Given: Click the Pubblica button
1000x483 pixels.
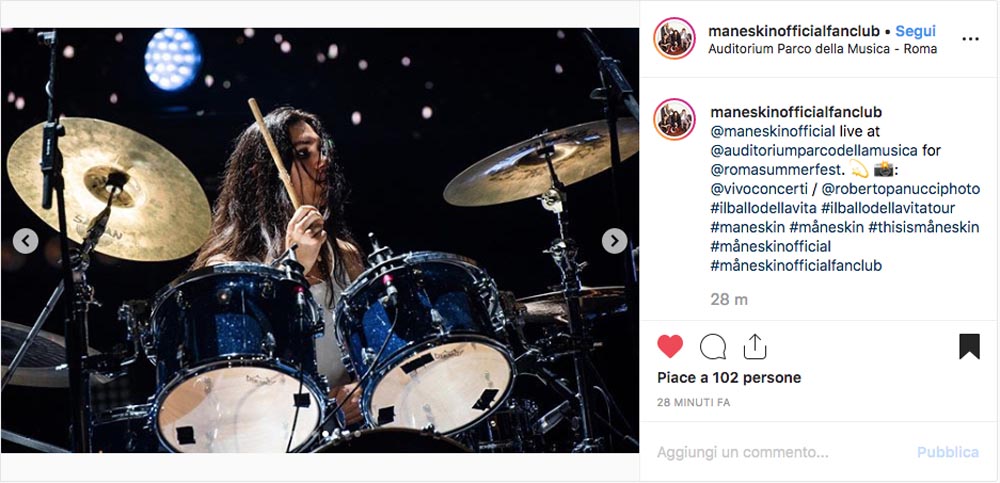Looking at the screenshot, I should [948, 452].
